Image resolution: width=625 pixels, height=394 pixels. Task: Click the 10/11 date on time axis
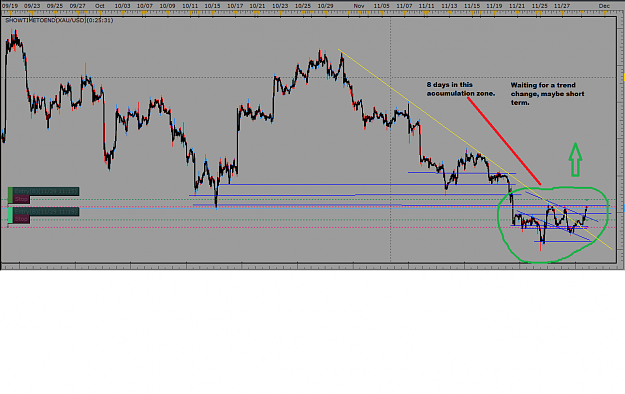pyautogui.click(x=190, y=6)
